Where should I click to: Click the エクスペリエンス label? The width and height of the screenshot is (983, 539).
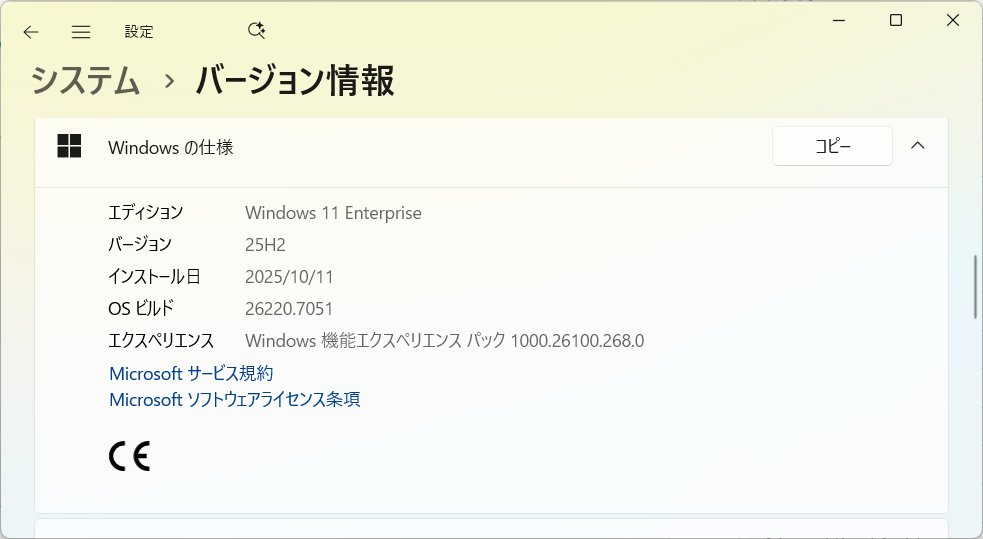point(161,340)
